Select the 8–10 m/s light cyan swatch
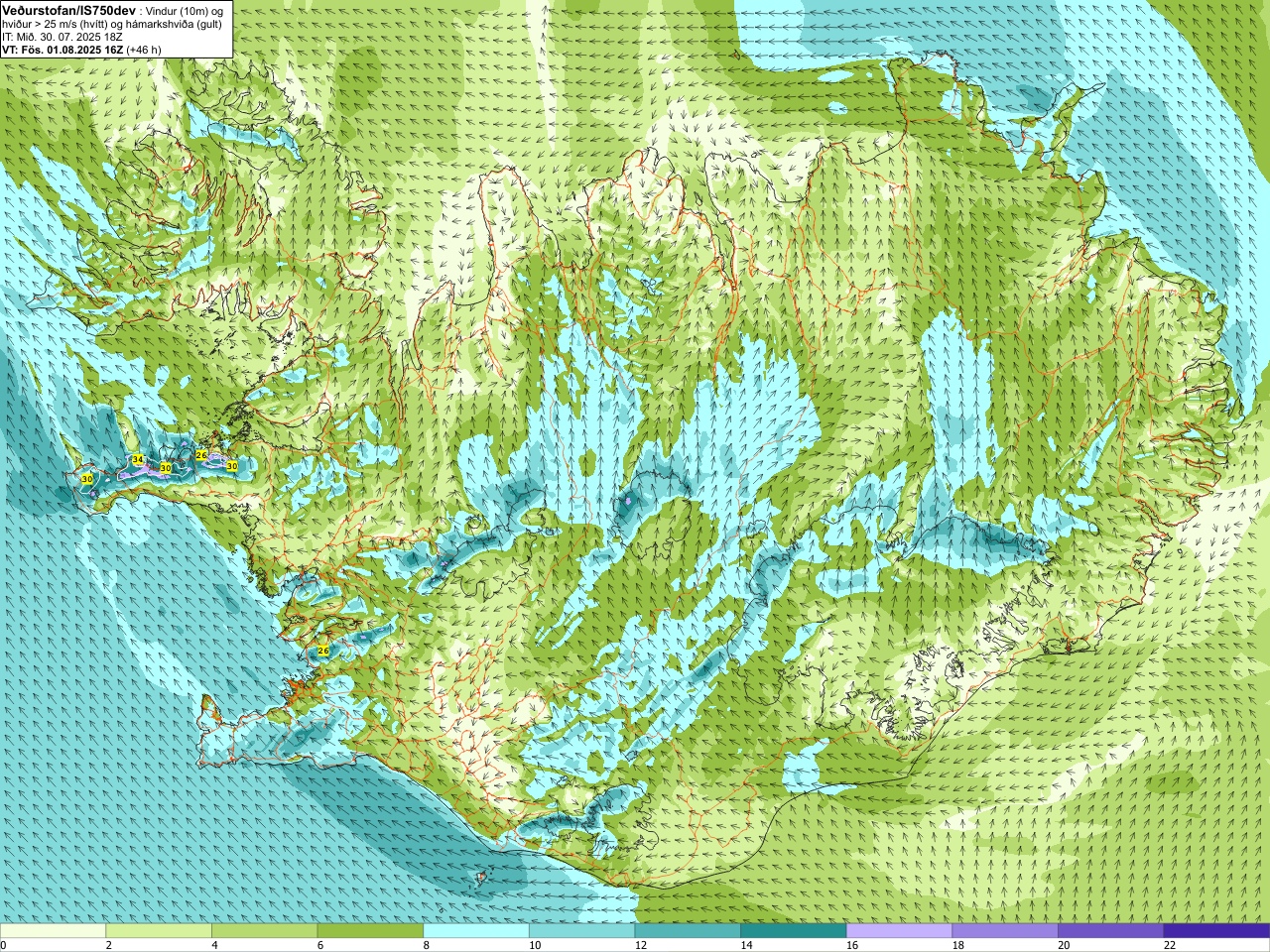 [x=476, y=931]
